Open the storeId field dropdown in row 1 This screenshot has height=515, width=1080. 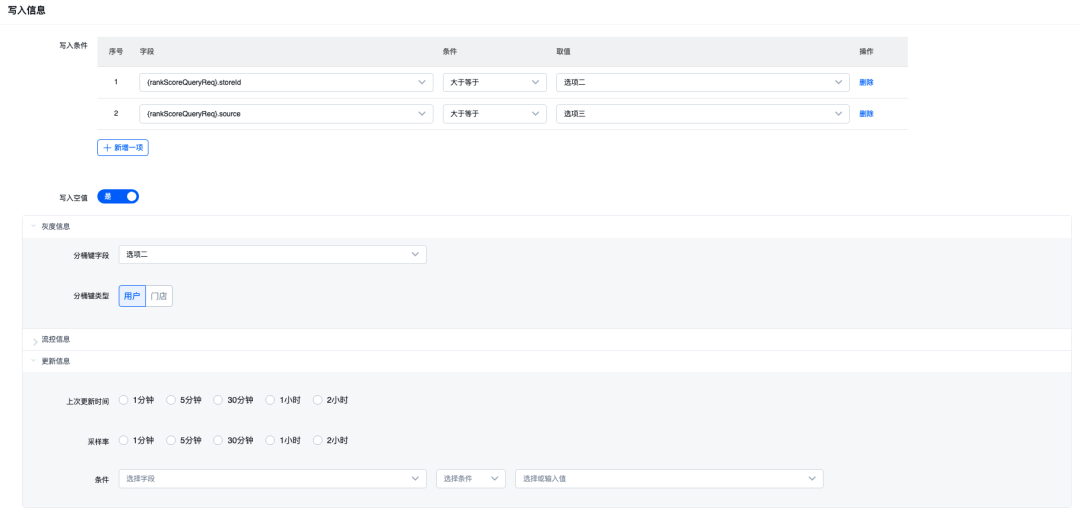(x=286, y=83)
